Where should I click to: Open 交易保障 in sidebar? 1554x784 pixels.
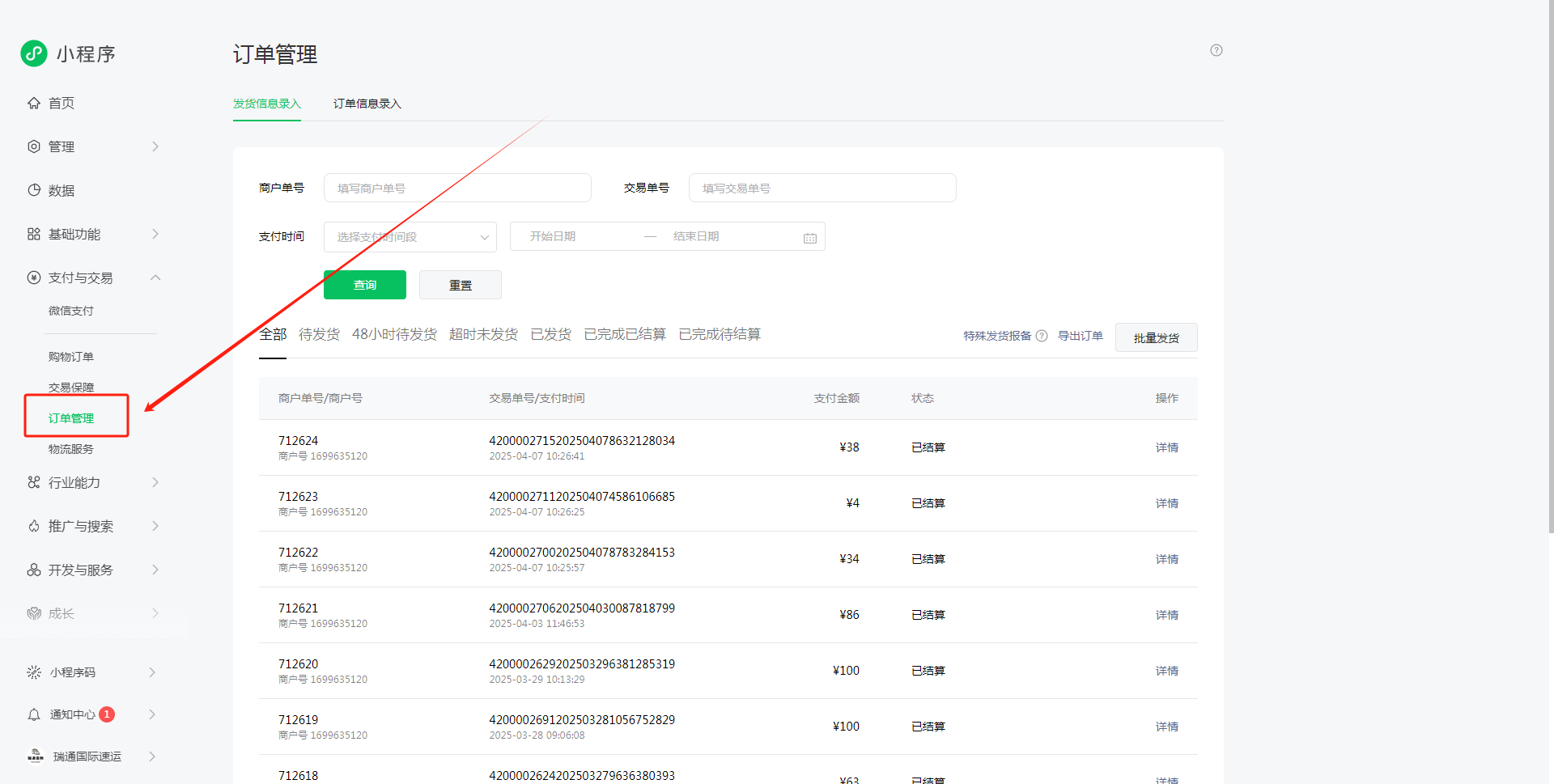(71, 388)
